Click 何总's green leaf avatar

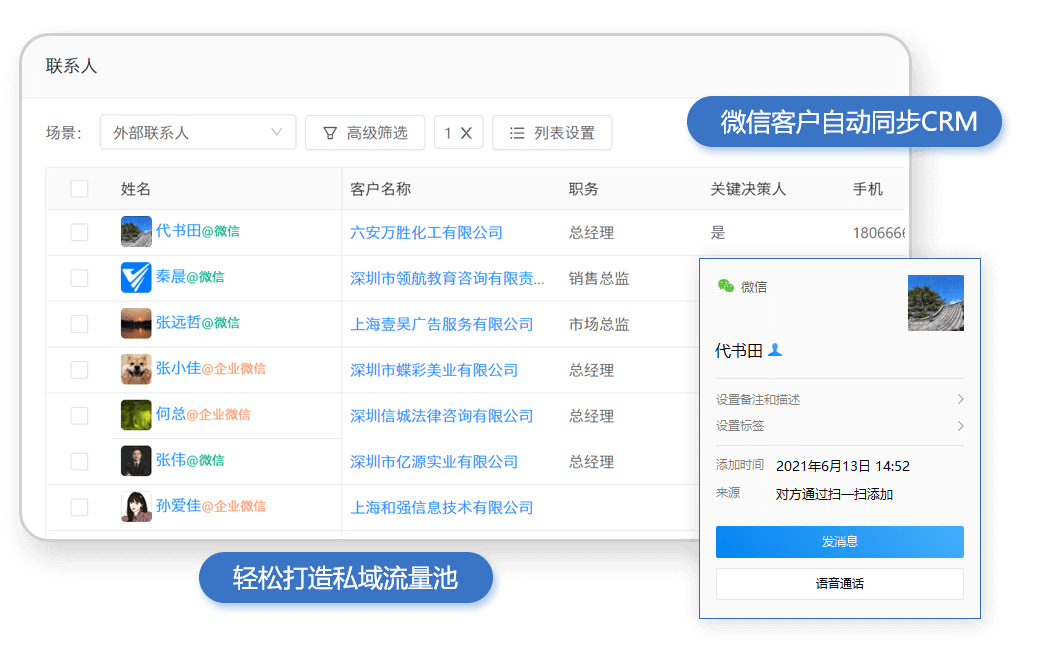tap(136, 415)
